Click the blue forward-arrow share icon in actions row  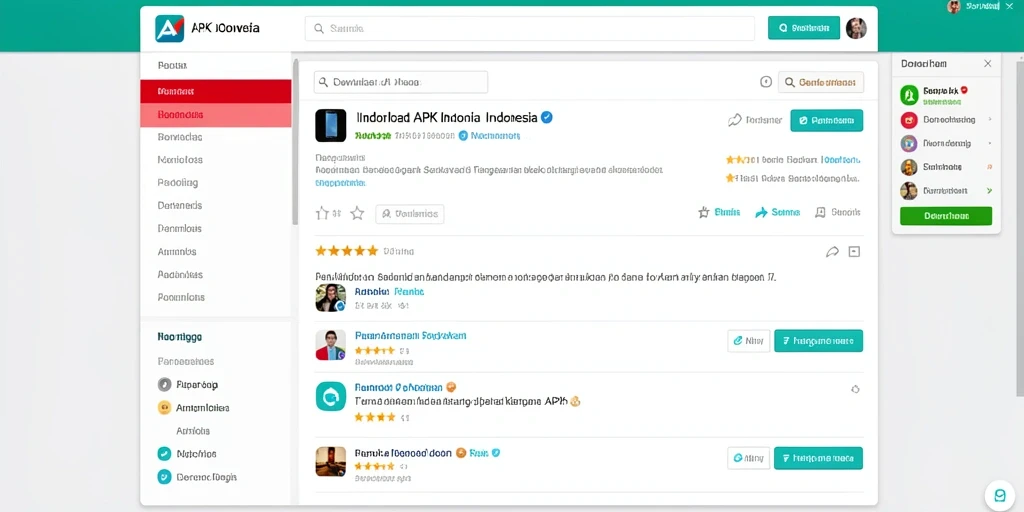[761, 212]
